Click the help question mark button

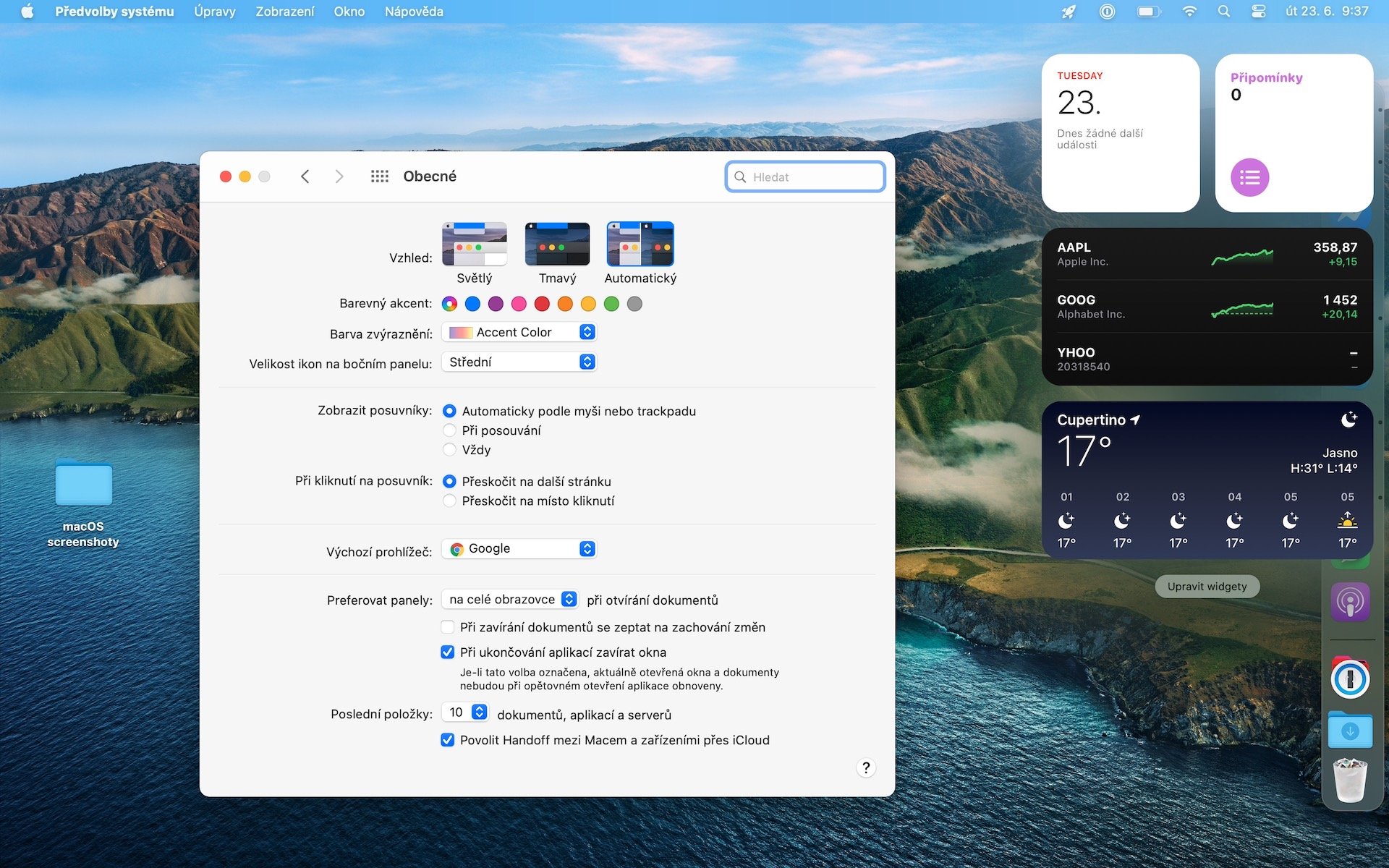click(x=866, y=767)
